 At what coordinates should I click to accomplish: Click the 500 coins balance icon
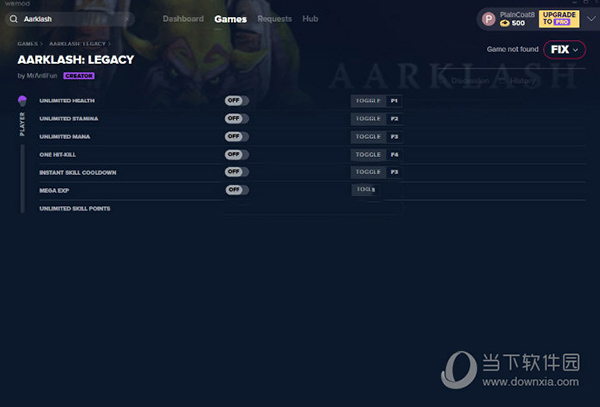click(505, 23)
